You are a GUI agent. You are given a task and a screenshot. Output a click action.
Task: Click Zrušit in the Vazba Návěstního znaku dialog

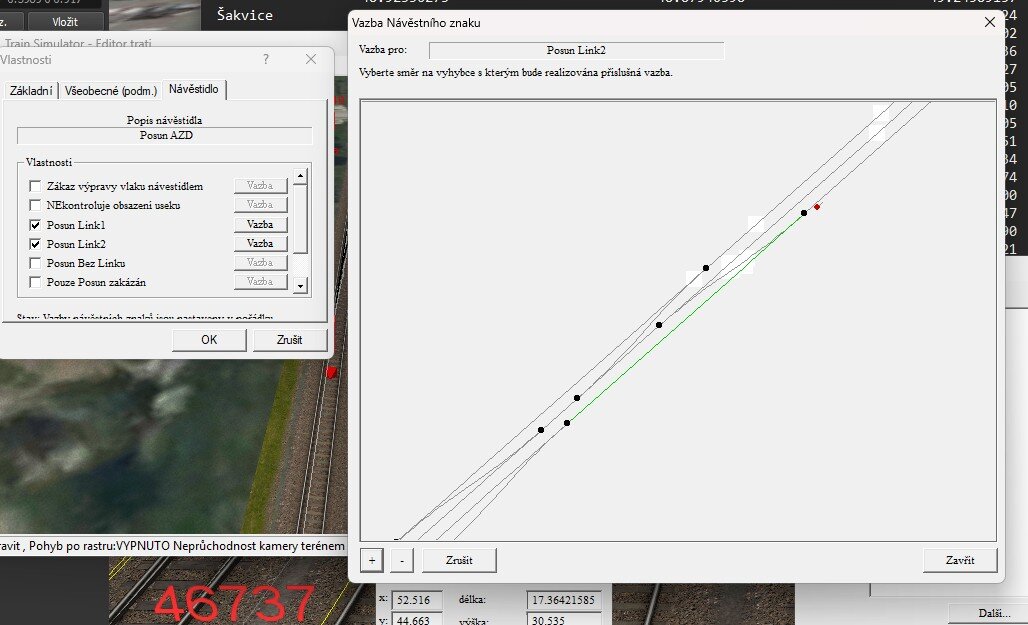pyautogui.click(x=459, y=560)
